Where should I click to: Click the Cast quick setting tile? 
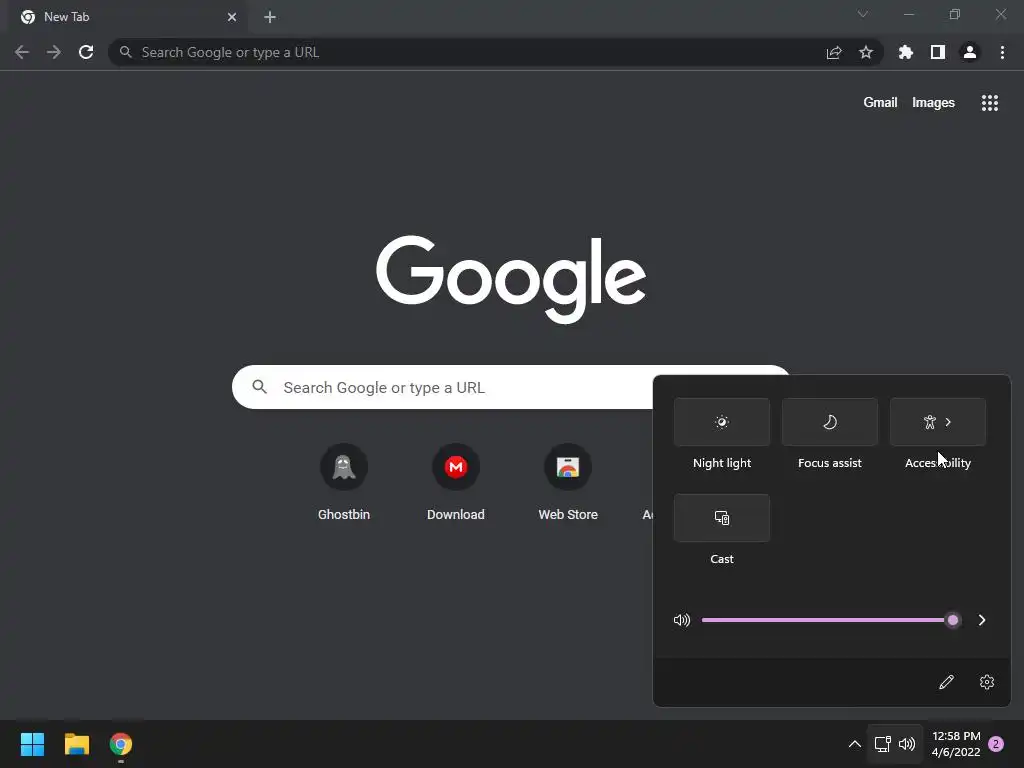click(x=722, y=518)
